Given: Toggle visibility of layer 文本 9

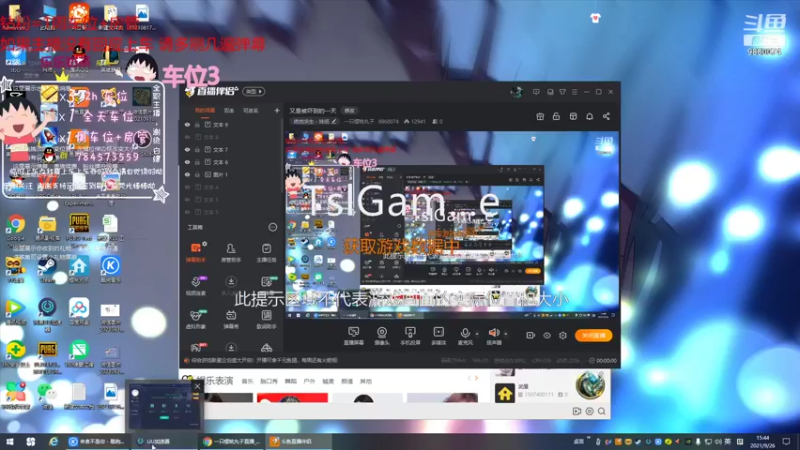Looking at the screenshot, I should pyautogui.click(x=187, y=124).
